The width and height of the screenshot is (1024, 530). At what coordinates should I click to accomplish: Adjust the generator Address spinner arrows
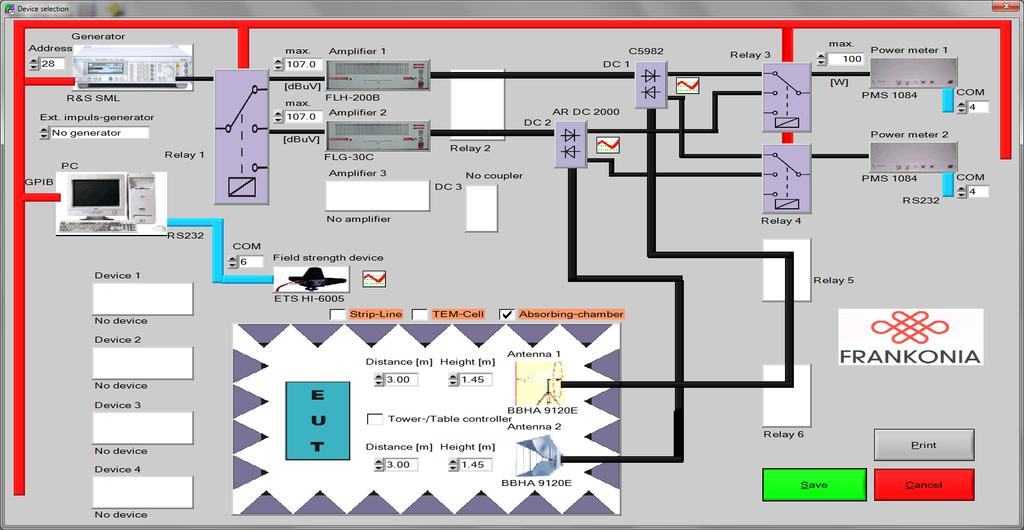tap(35, 63)
